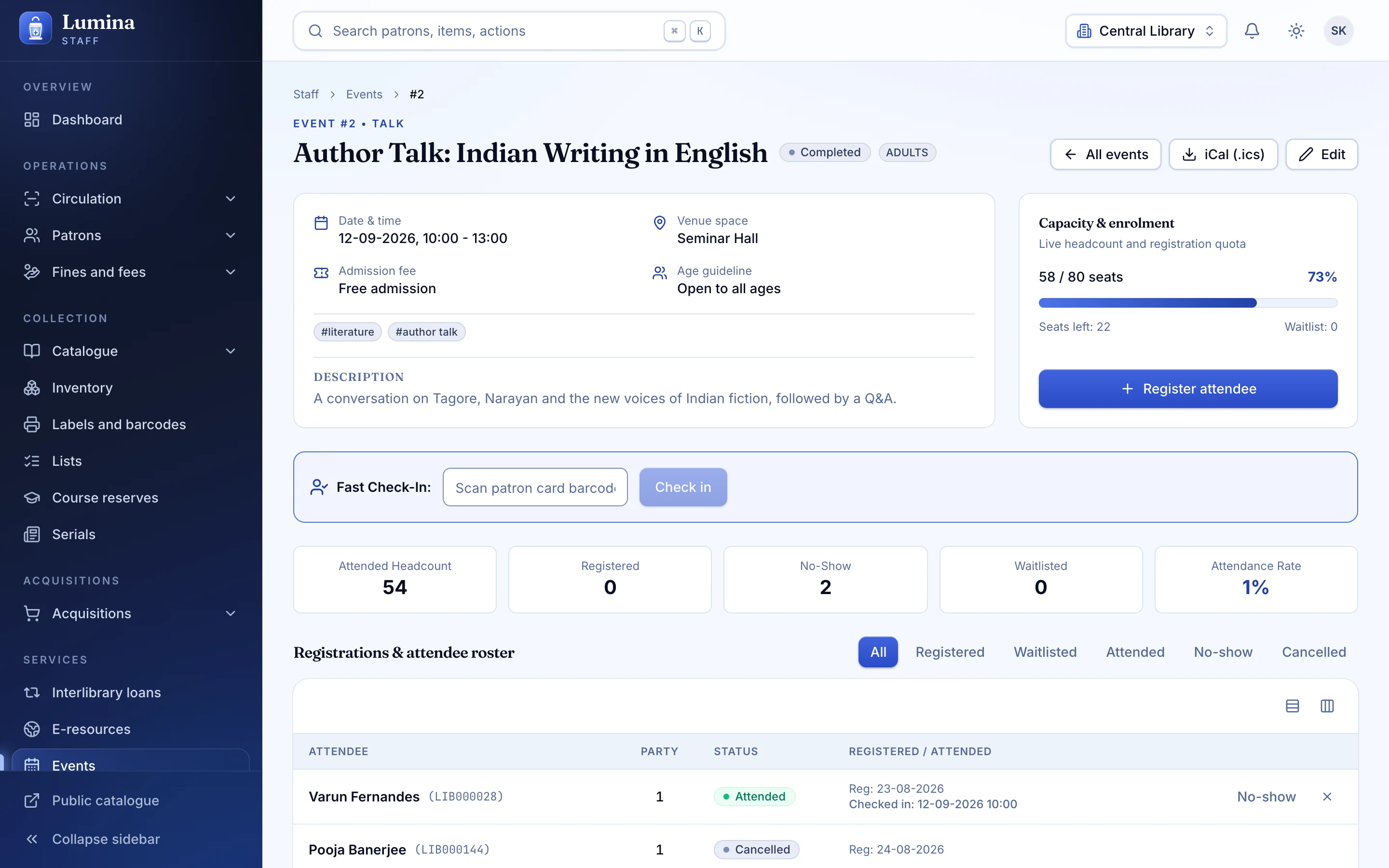The image size is (1389, 868).
Task: Collapse the sidebar
Action: 131,839
